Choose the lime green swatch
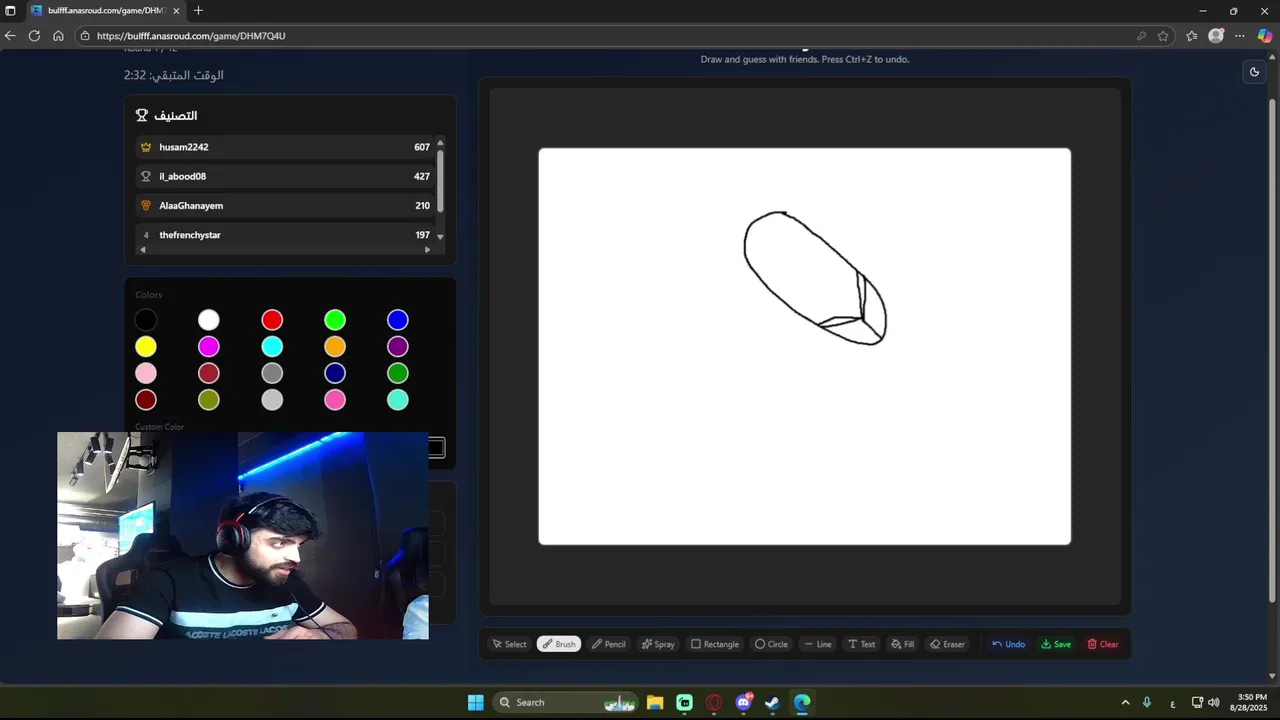 [335, 320]
